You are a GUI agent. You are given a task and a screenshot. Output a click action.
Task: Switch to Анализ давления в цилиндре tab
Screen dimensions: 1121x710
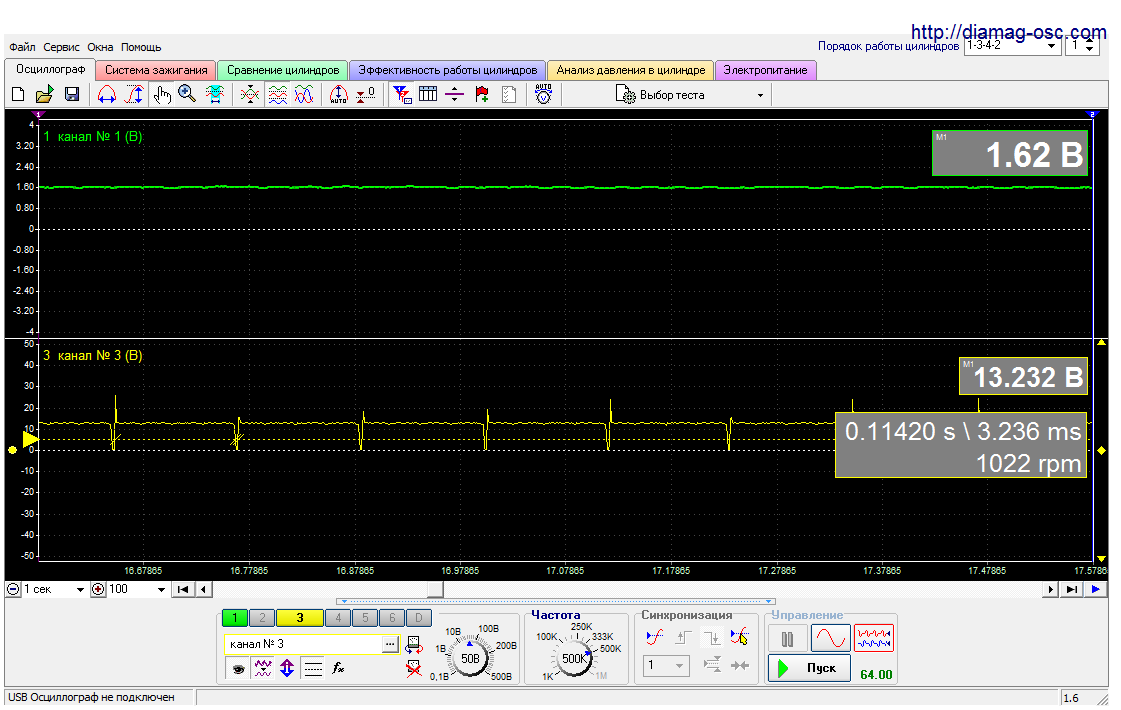[631, 70]
